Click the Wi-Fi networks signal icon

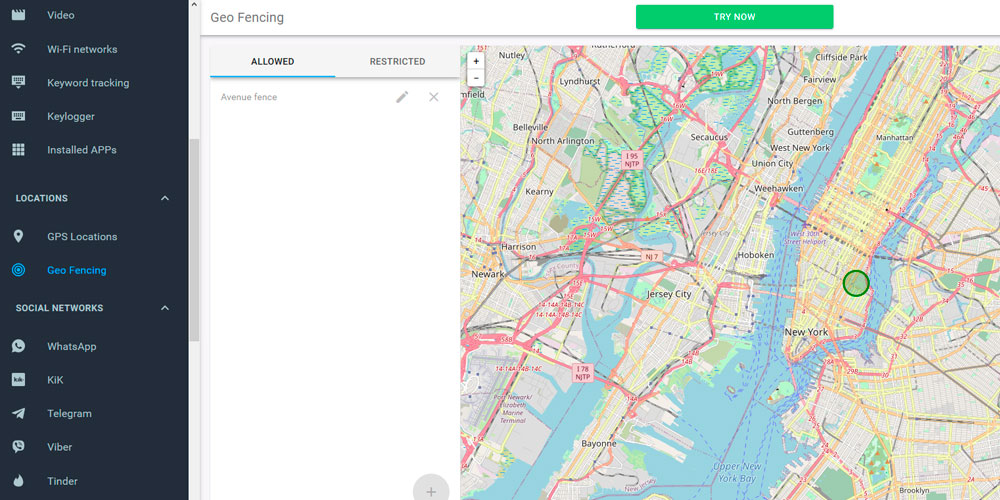18,49
